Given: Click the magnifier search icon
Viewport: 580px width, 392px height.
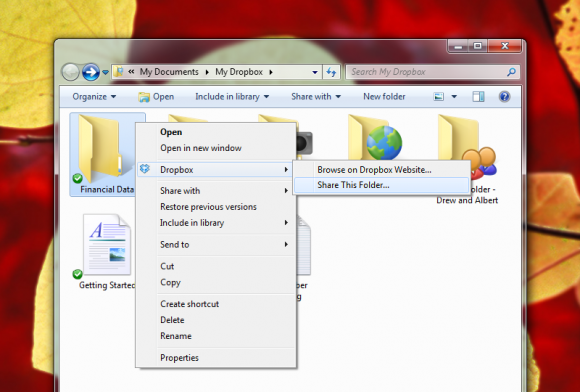Looking at the screenshot, I should point(512,72).
